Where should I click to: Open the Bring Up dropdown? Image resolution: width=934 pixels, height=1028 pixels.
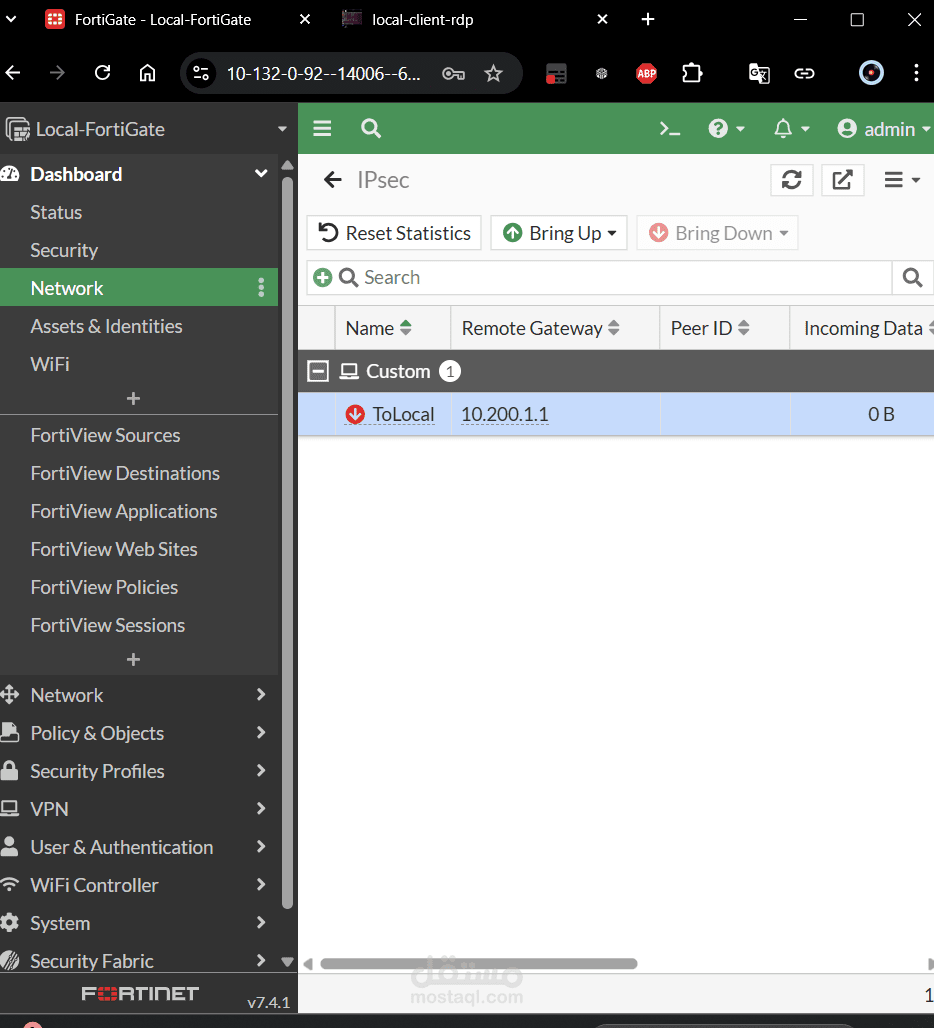[x=559, y=233]
